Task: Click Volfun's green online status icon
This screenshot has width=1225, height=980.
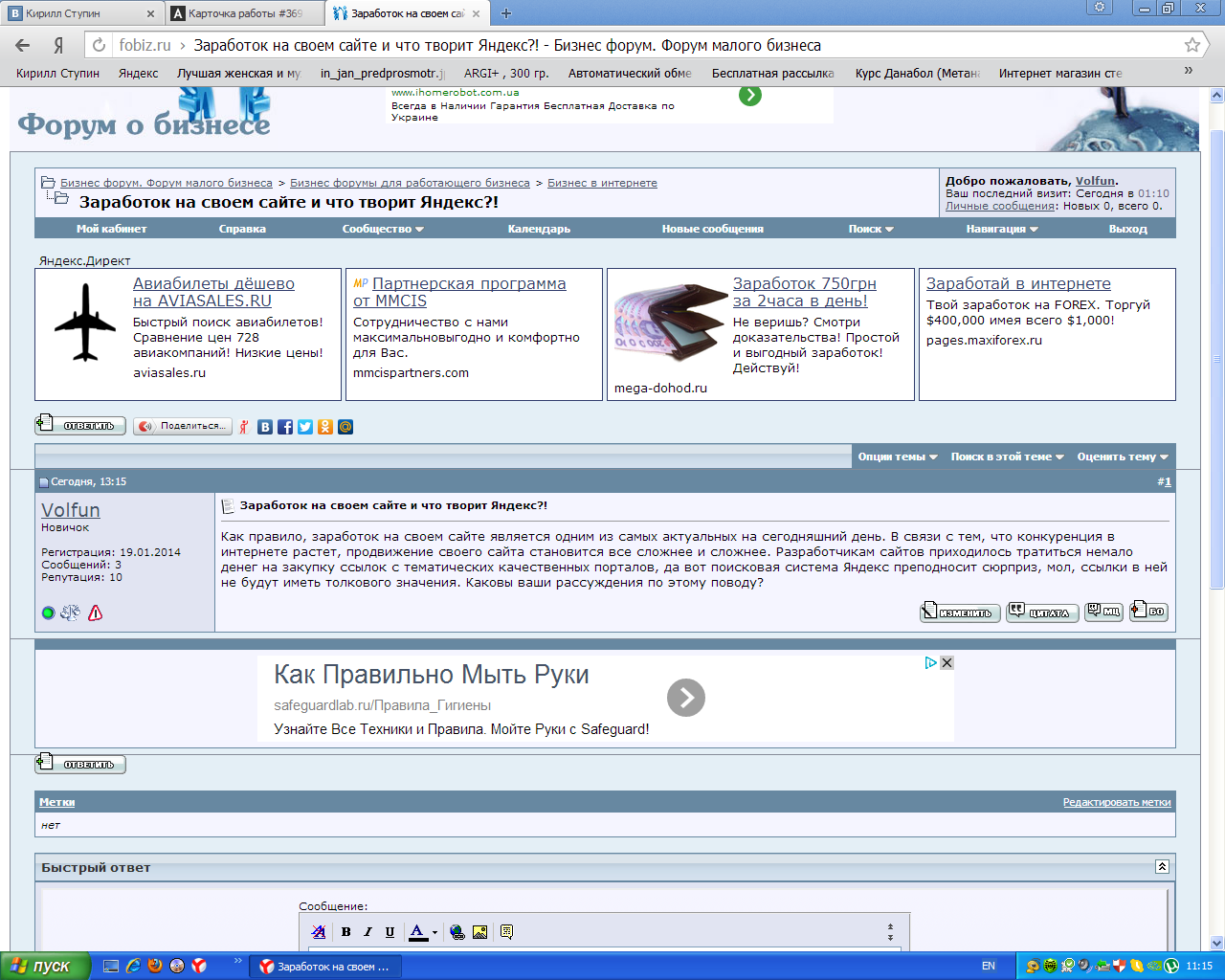Action: (48, 613)
